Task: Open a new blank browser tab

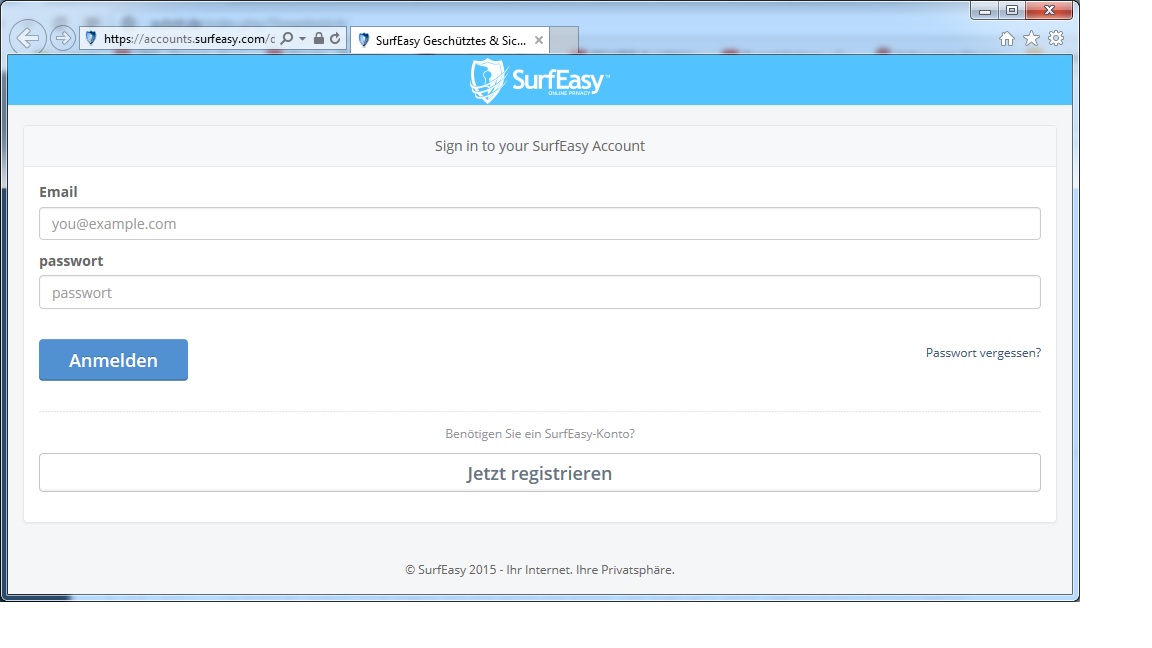Action: [x=565, y=41]
